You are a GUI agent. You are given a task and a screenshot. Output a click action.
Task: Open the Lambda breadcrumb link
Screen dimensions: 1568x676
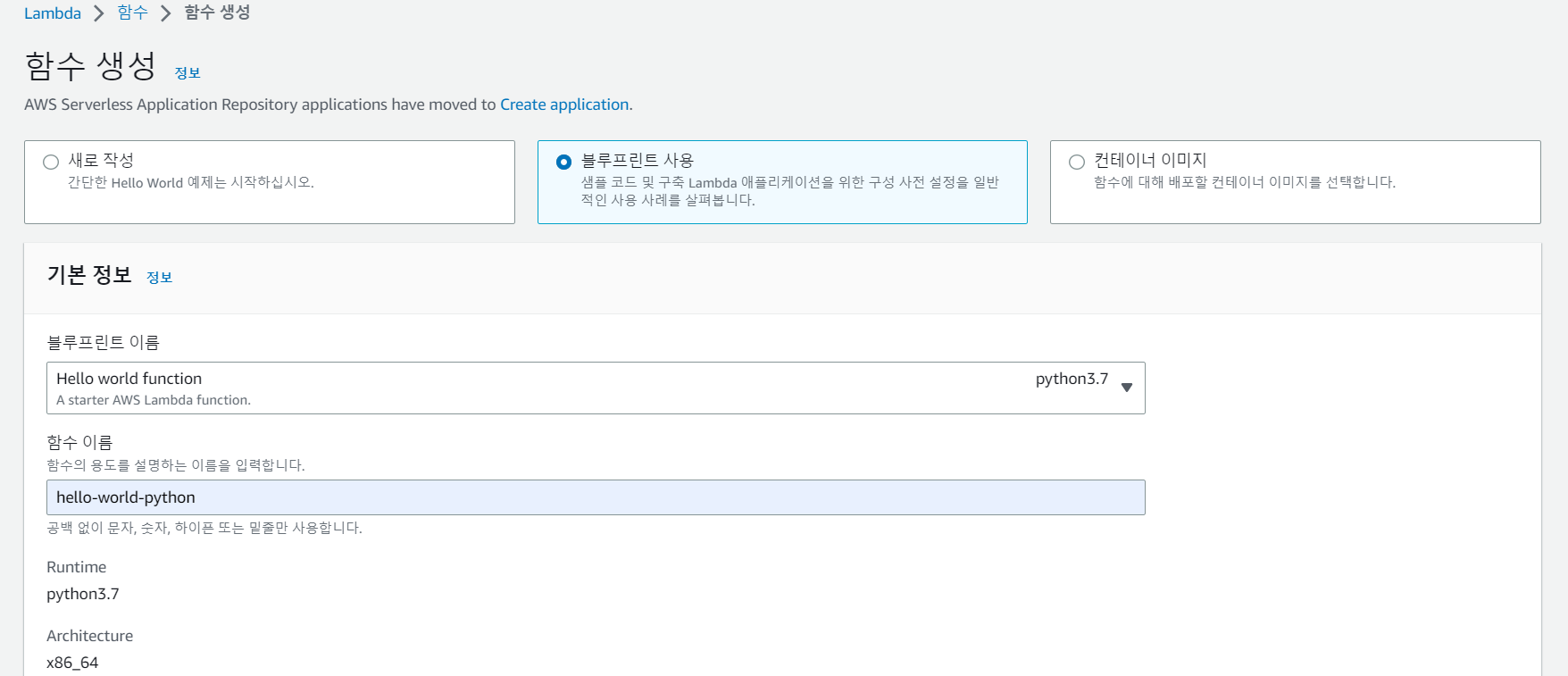click(53, 13)
